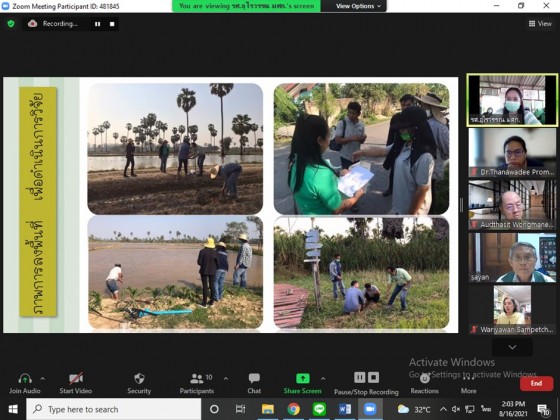This screenshot has height=420, width=560.
Task: Click the Thai language input indicator
Action: click(x=486, y=409)
